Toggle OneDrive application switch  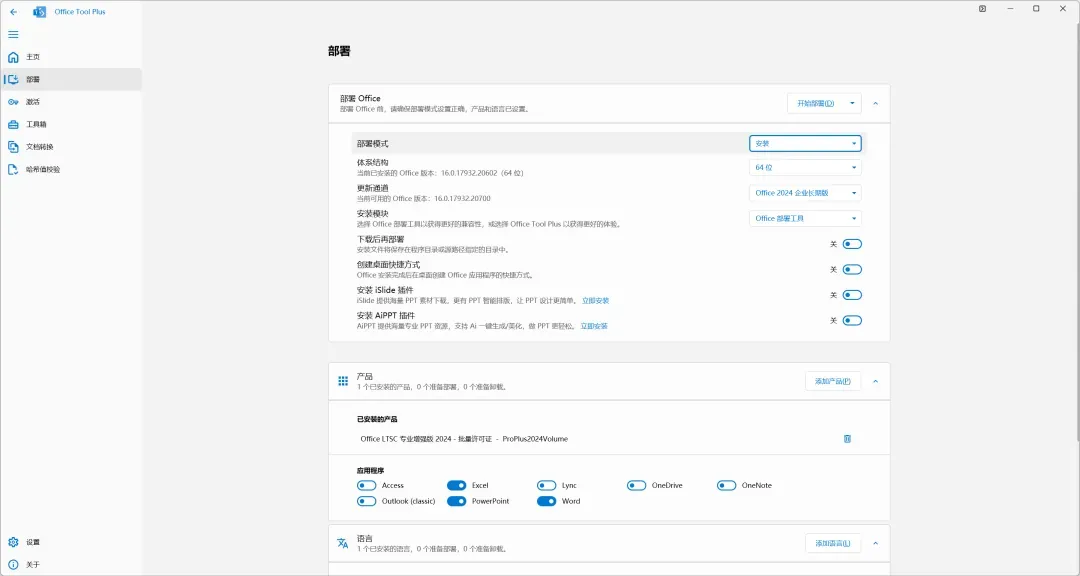(x=636, y=486)
